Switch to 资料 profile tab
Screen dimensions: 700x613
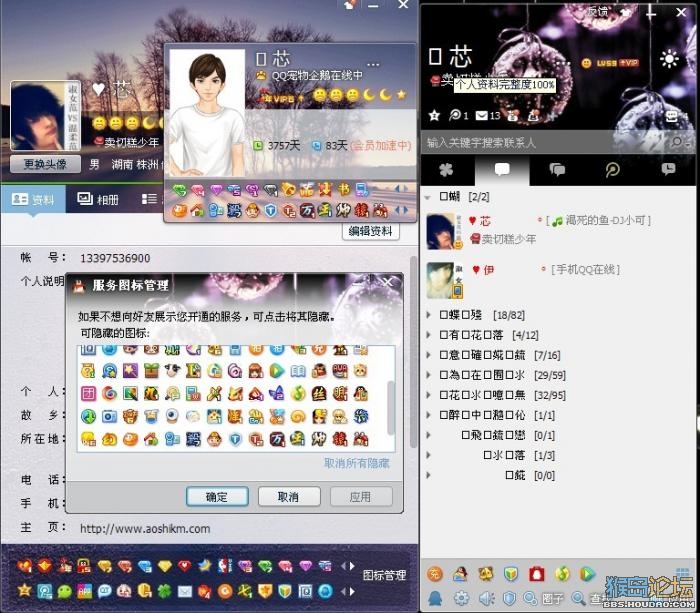click(x=33, y=199)
